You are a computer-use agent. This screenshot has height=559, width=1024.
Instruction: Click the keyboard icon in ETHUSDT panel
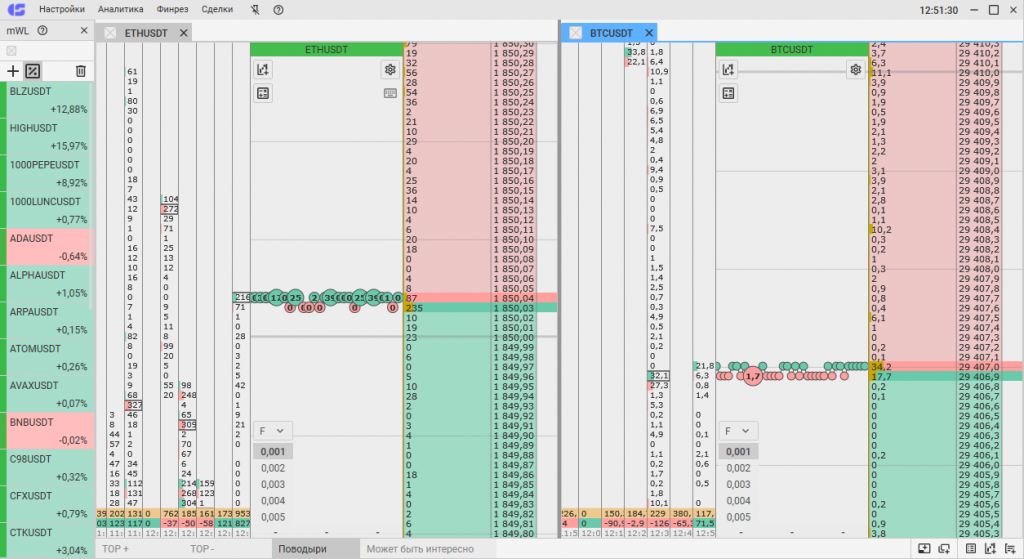coord(389,93)
